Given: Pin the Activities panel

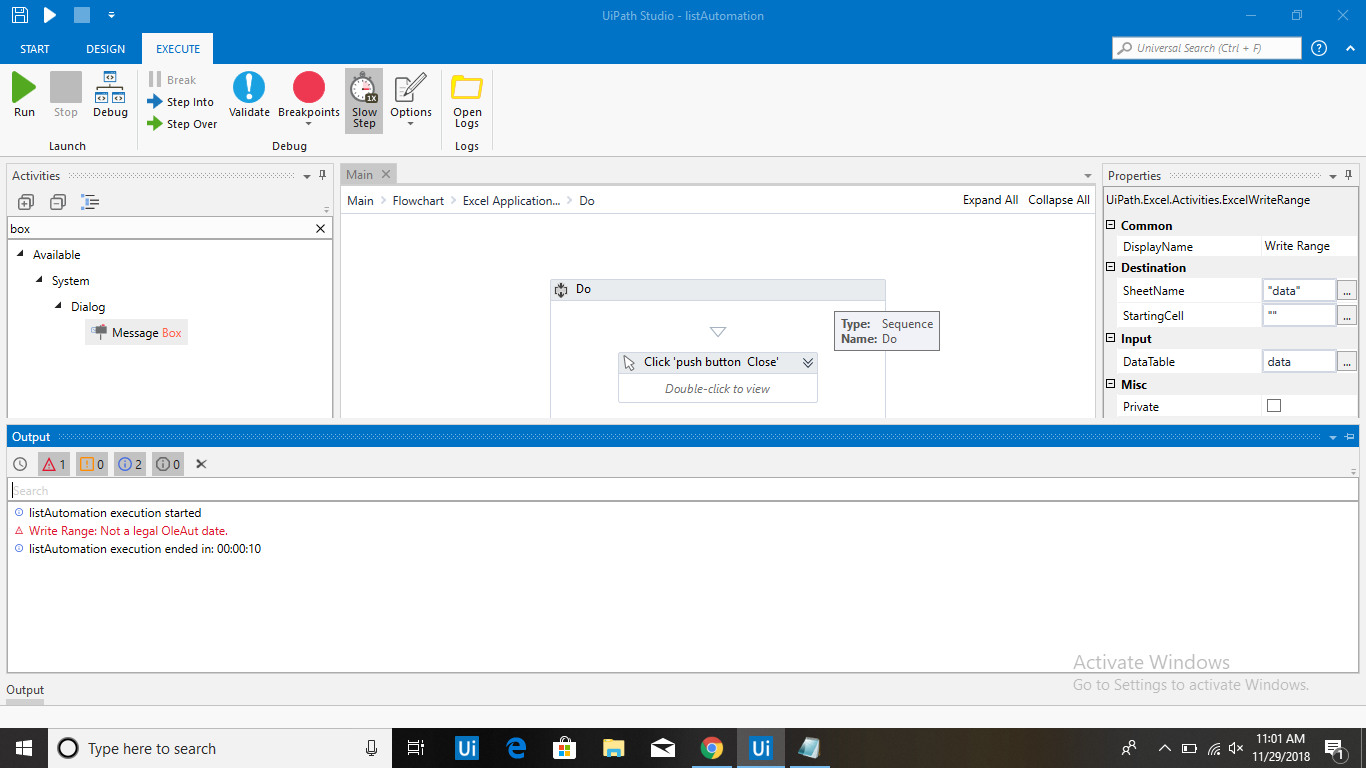Looking at the screenshot, I should (323, 175).
